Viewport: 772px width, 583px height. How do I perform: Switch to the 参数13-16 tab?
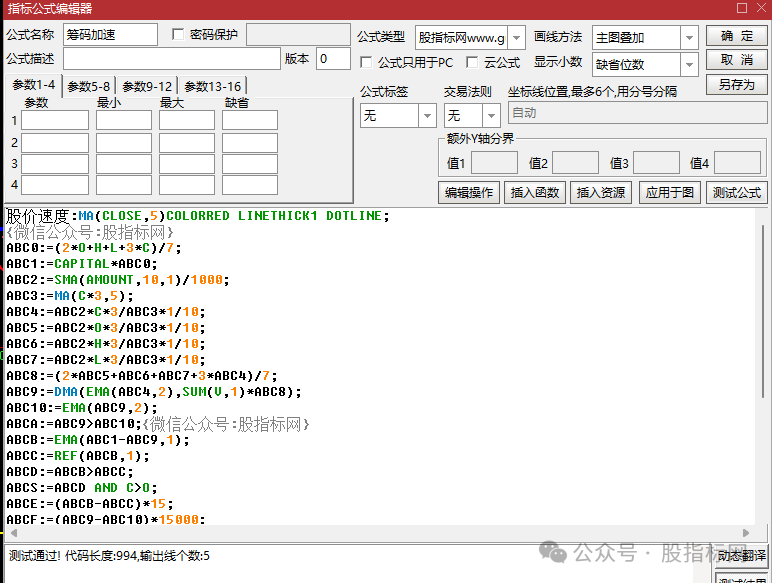point(213,87)
